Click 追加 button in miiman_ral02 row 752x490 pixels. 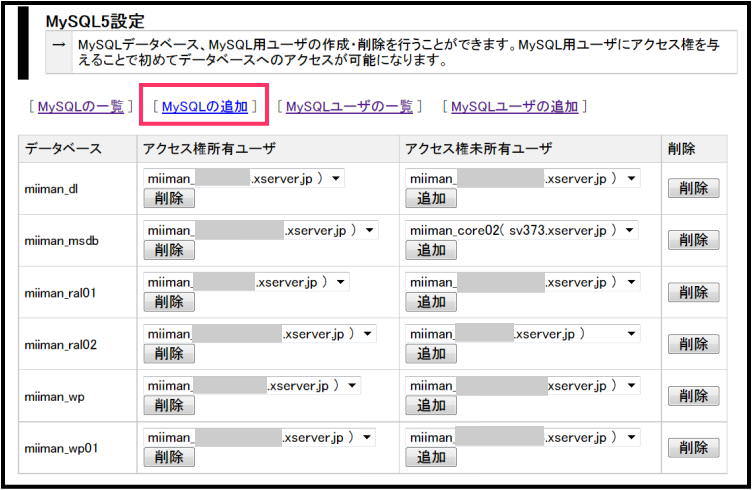[x=431, y=353]
